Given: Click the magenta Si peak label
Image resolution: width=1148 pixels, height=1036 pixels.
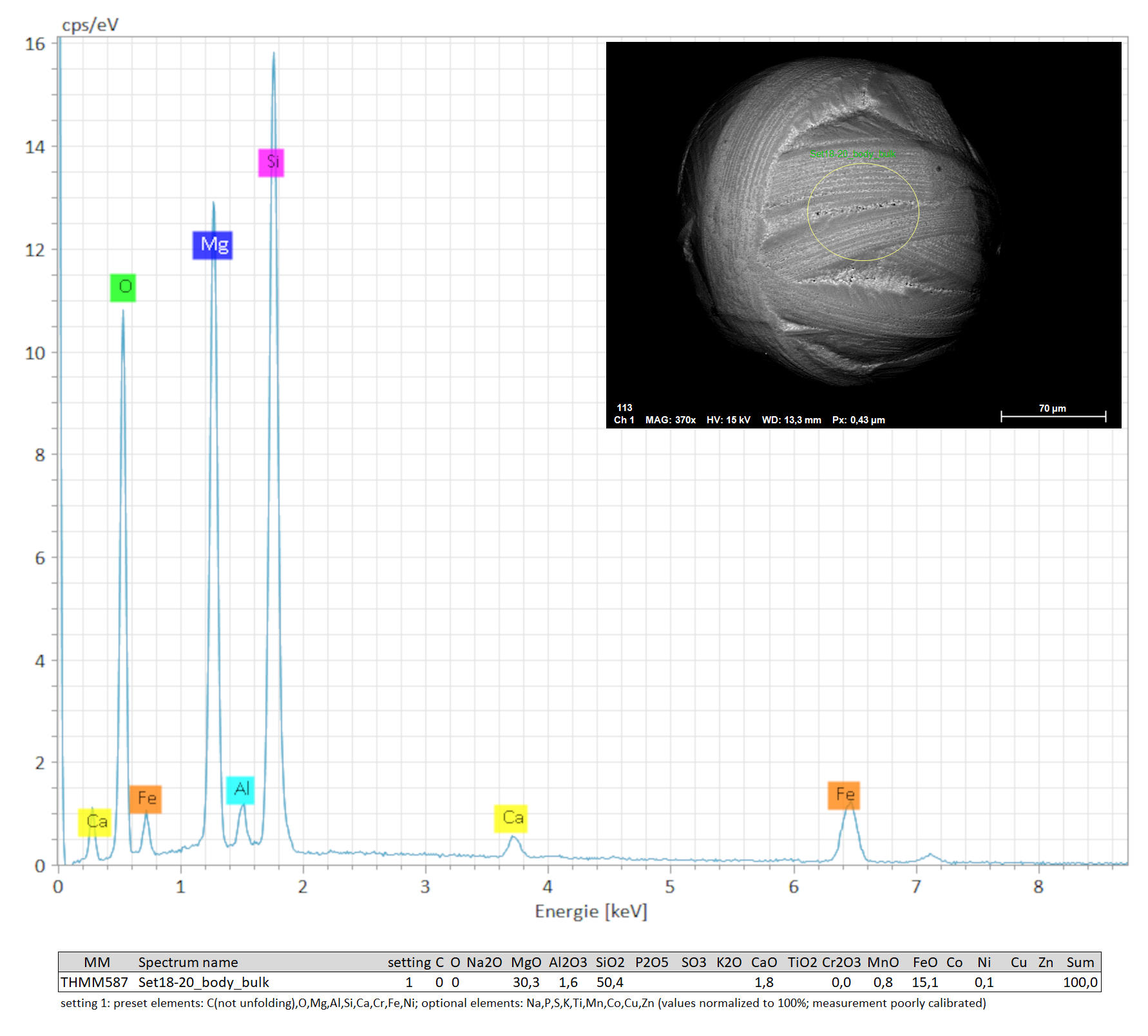Looking at the screenshot, I should tap(271, 162).
